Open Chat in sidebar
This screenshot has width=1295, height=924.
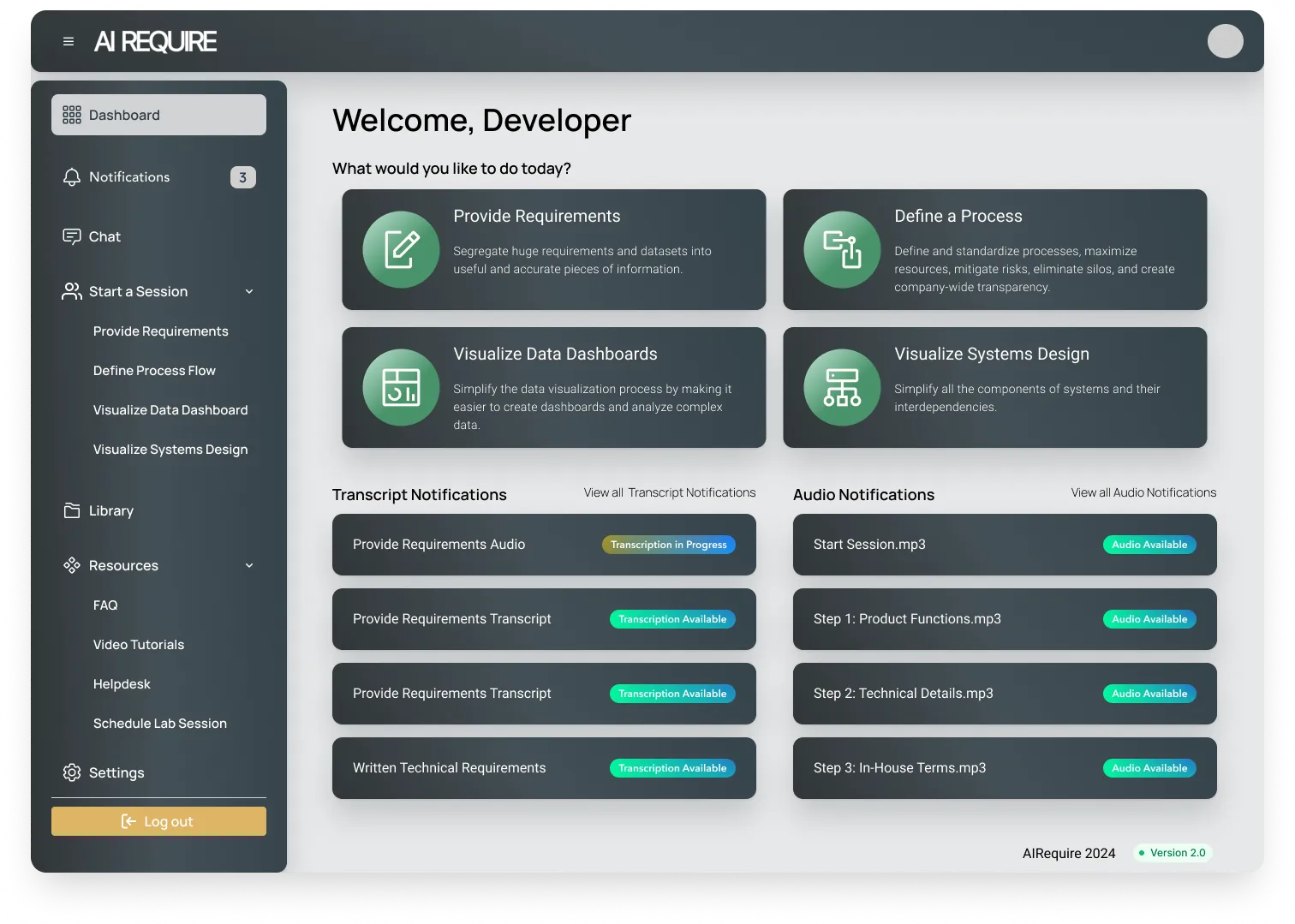click(158, 236)
